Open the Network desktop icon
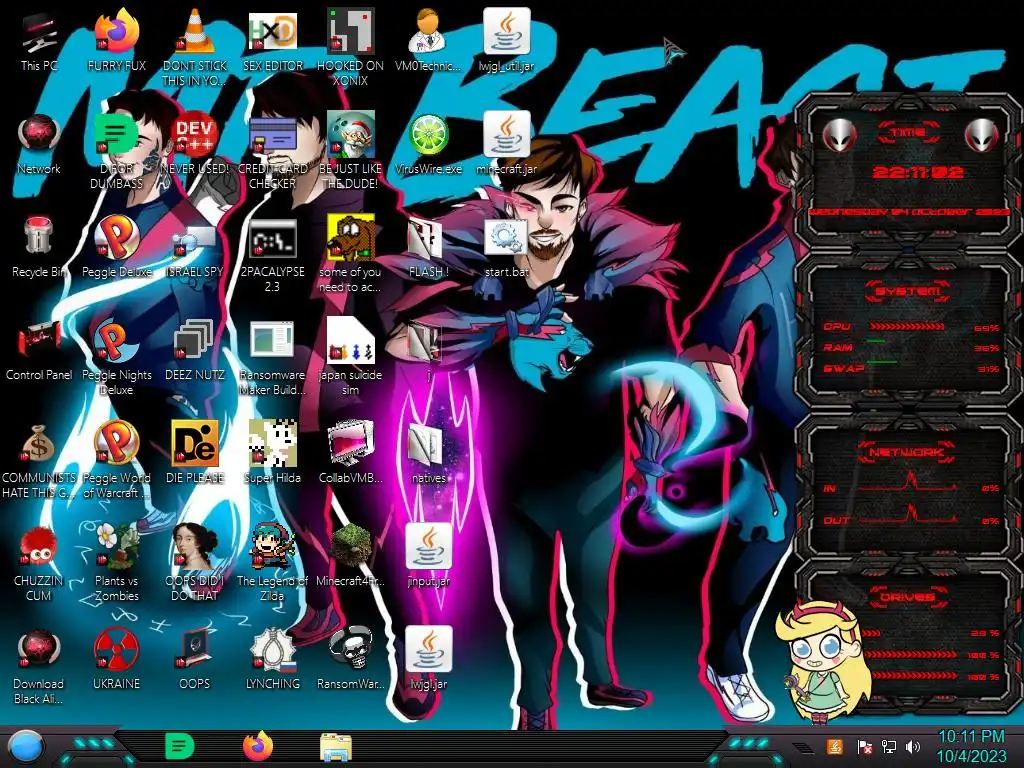Viewport: 1024px width, 768px height. pos(39,136)
